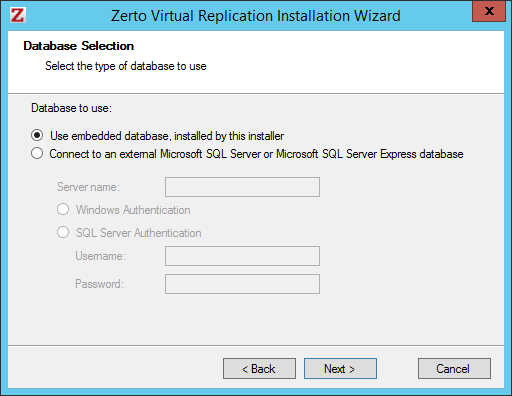Click into the Username text box

click(242, 256)
